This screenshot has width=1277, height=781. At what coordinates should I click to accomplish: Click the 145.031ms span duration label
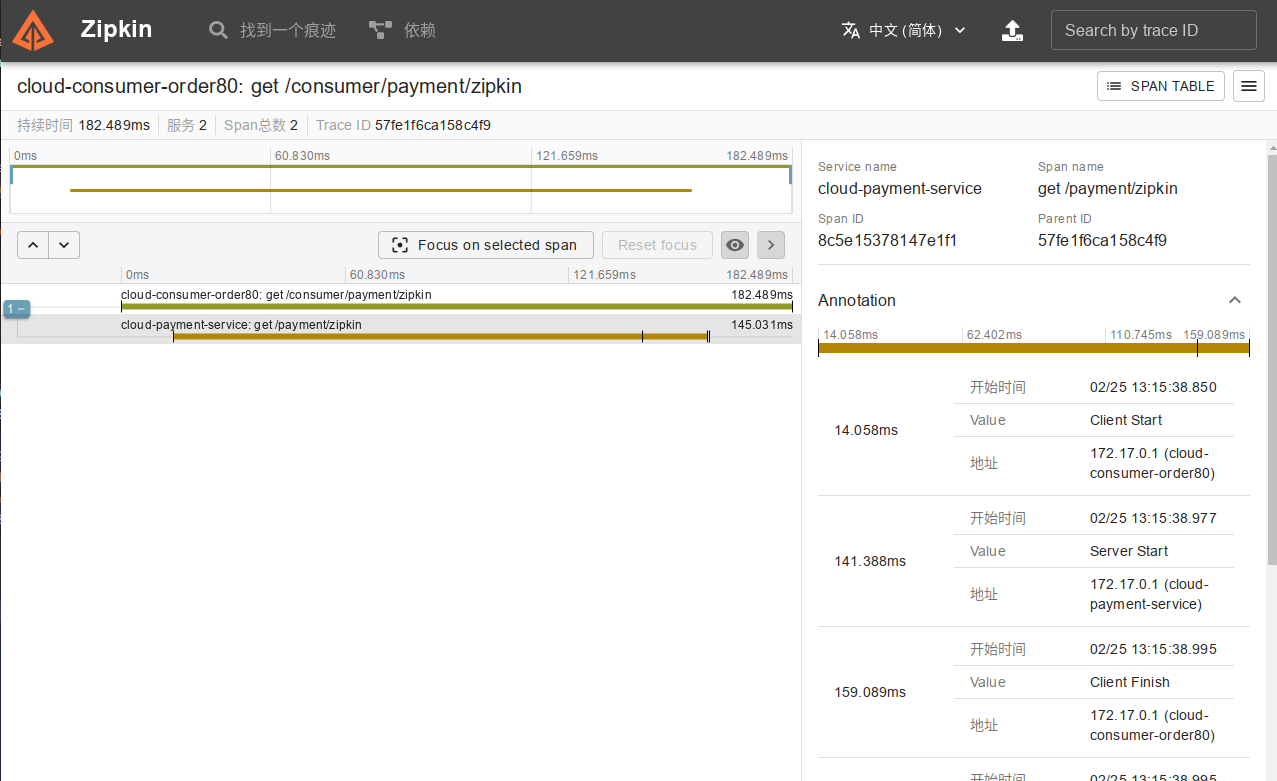(x=761, y=325)
